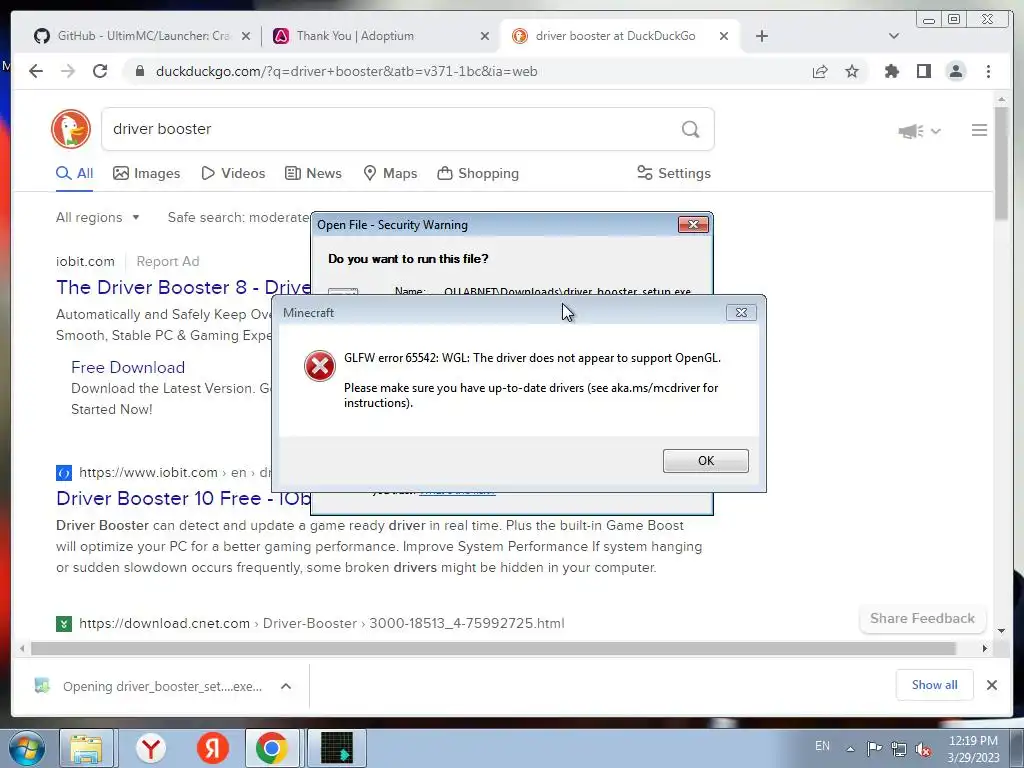Select the All results tab
Screen dimensions: 1024x768
[x=74, y=173]
